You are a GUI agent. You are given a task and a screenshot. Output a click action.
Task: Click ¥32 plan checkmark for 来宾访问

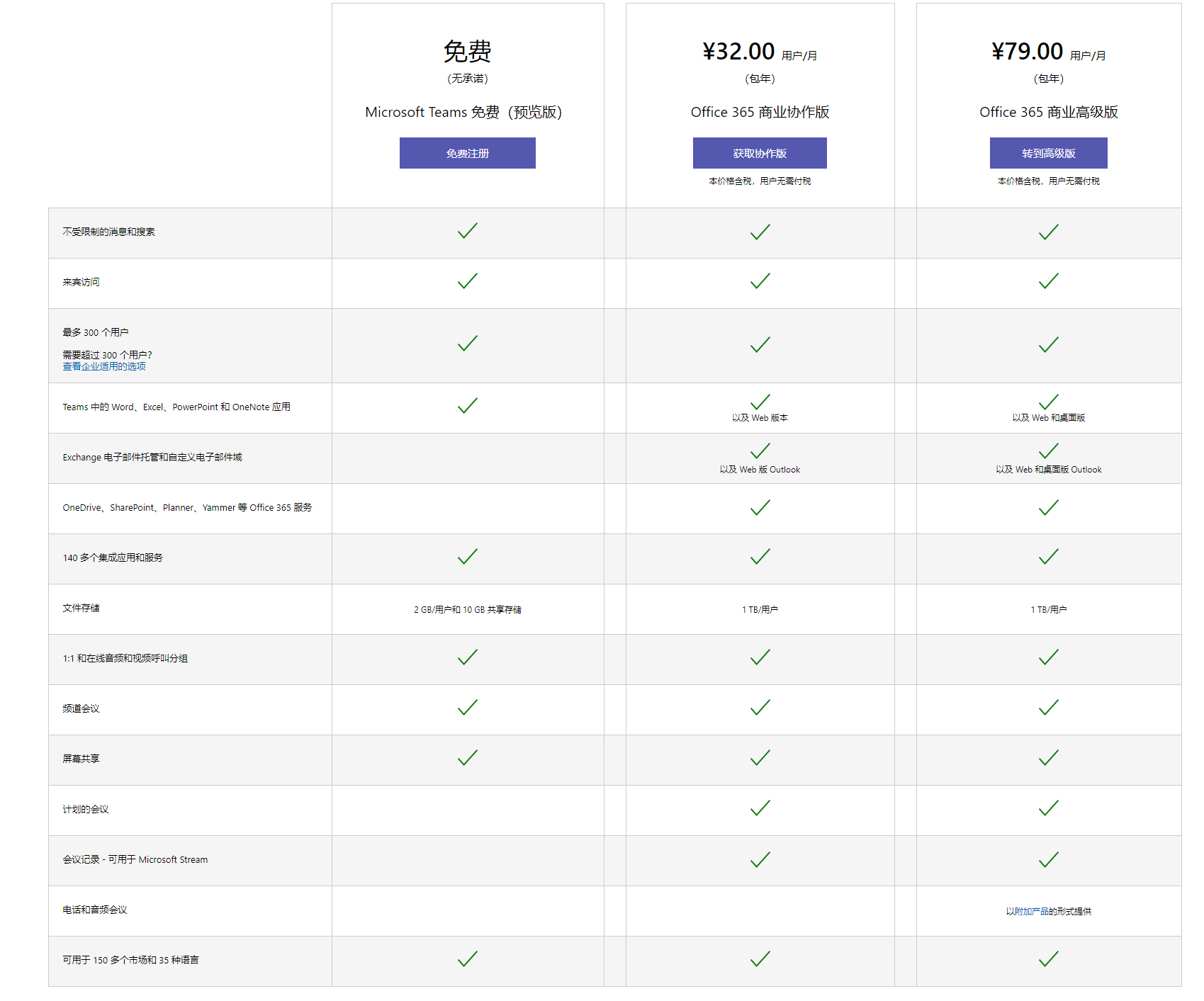[x=760, y=281]
